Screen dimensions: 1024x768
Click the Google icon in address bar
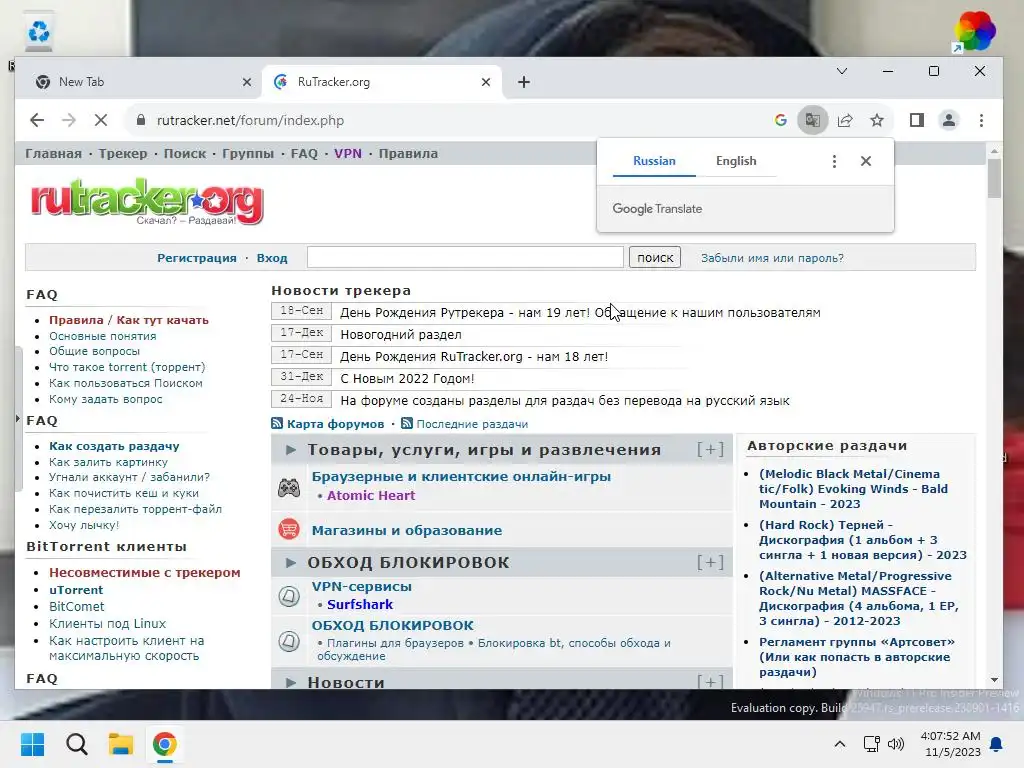click(x=780, y=120)
